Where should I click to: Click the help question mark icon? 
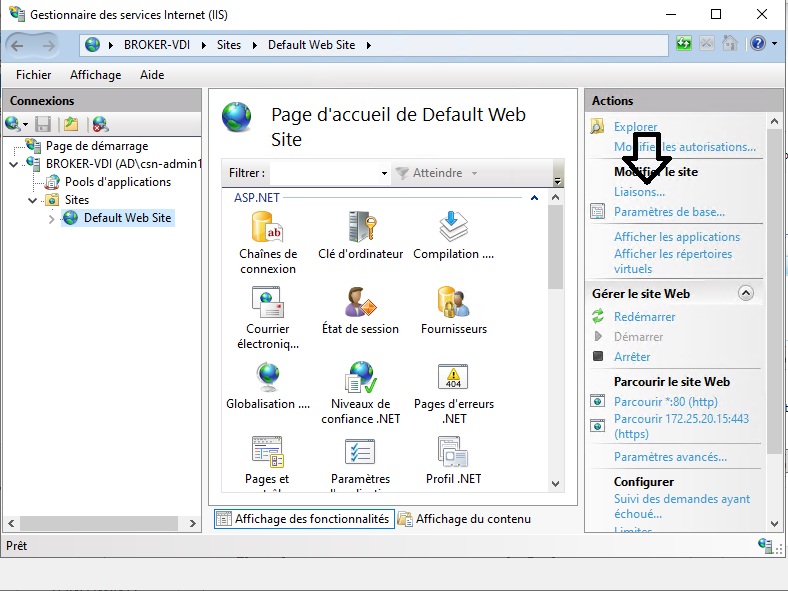pyautogui.click(x=758, y=44)
